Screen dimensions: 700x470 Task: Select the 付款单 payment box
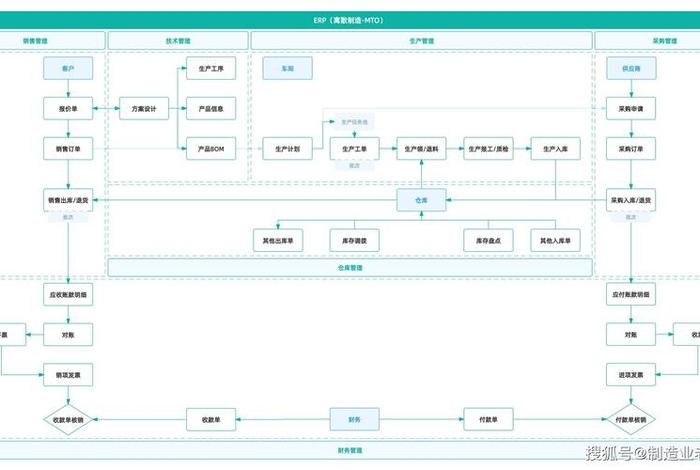click(488, 419)
